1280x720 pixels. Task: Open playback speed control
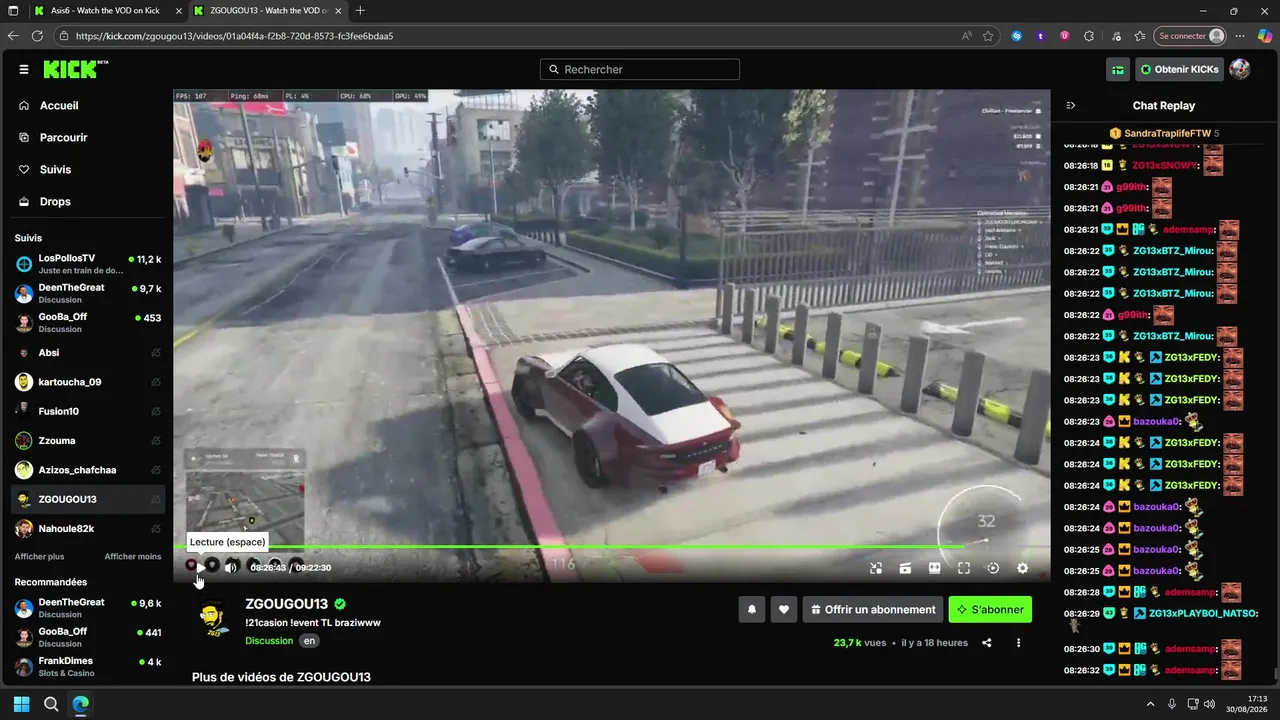[993, 568]
